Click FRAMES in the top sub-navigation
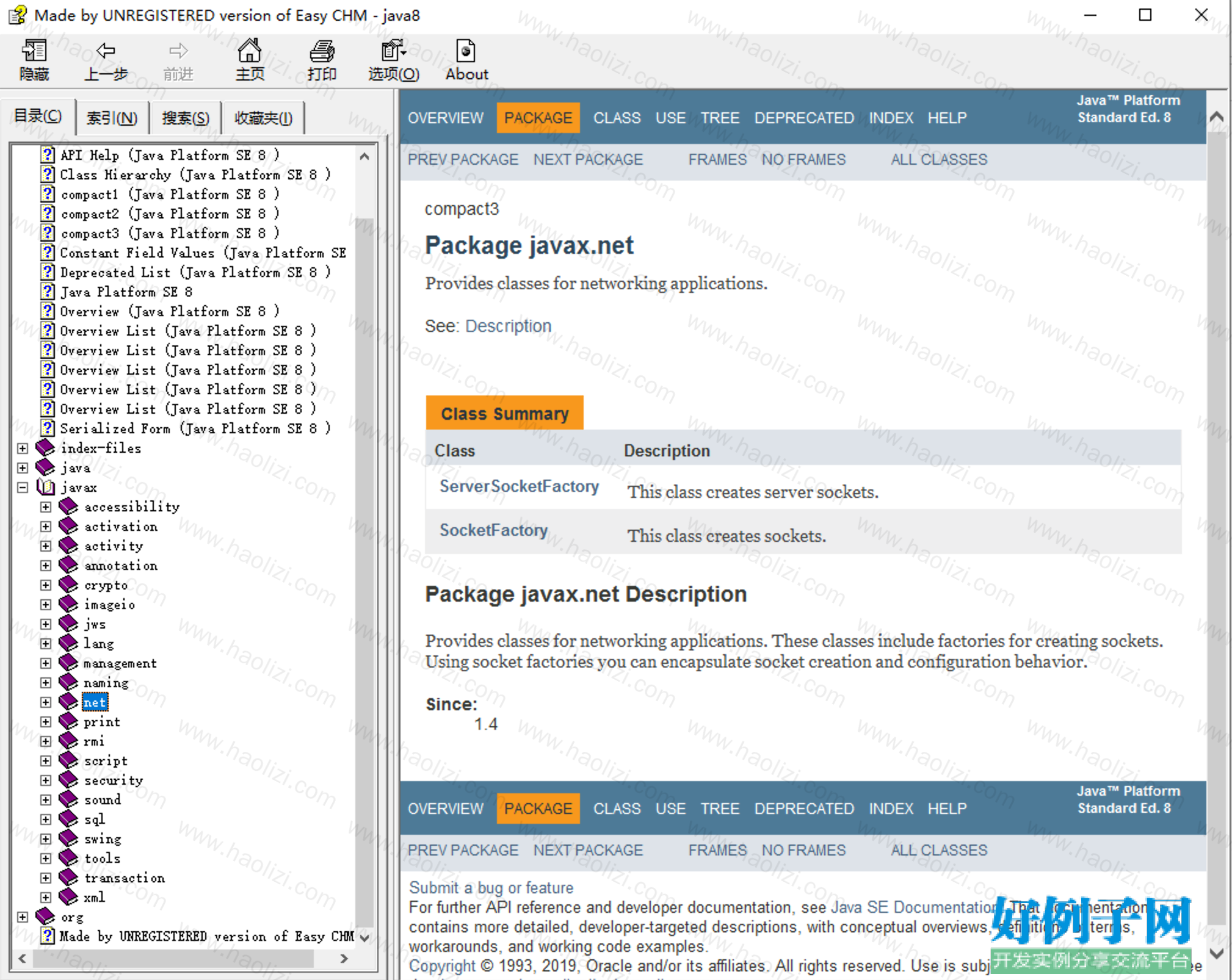 [717, 159]
